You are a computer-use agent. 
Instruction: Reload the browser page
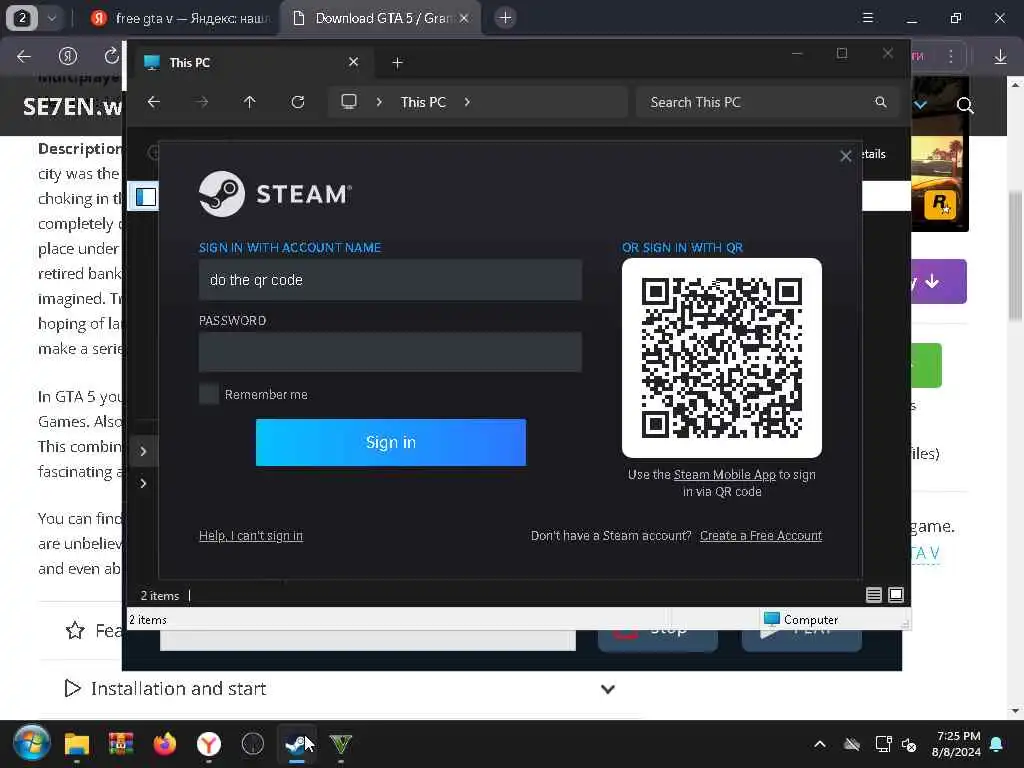[x=112, y=57]
